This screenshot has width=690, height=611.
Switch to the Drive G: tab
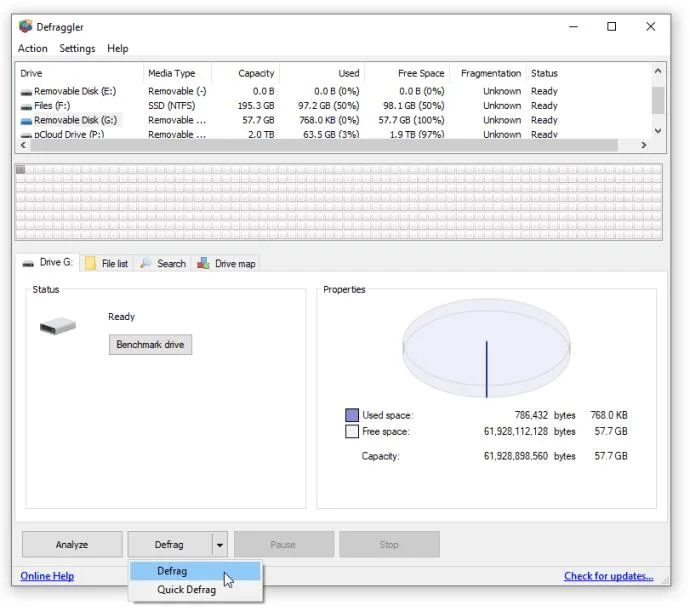pos(48,262)
